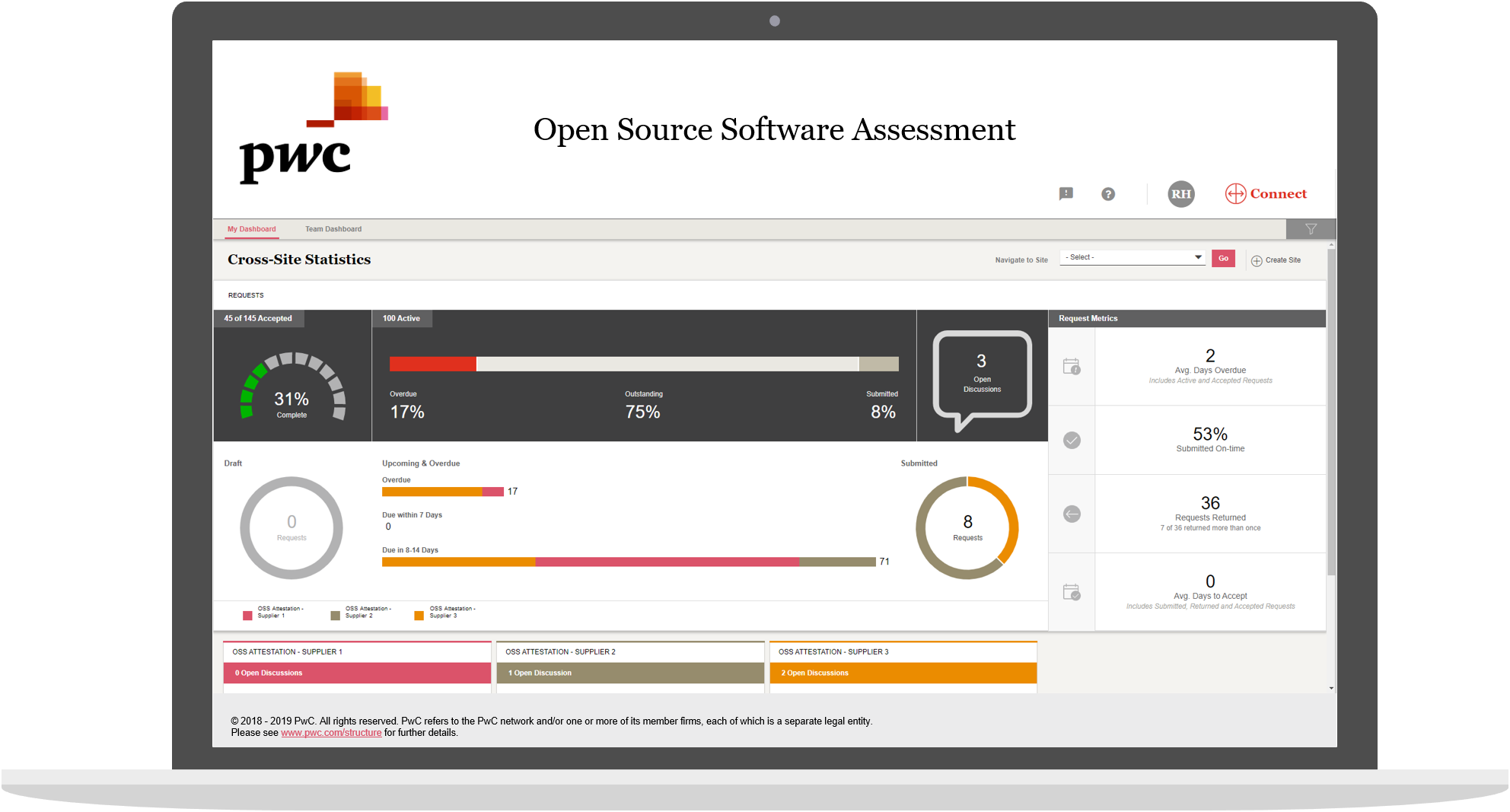Click the help question mark icon
Screen dimensions: 1510x812
click(x=1108, y=194)
